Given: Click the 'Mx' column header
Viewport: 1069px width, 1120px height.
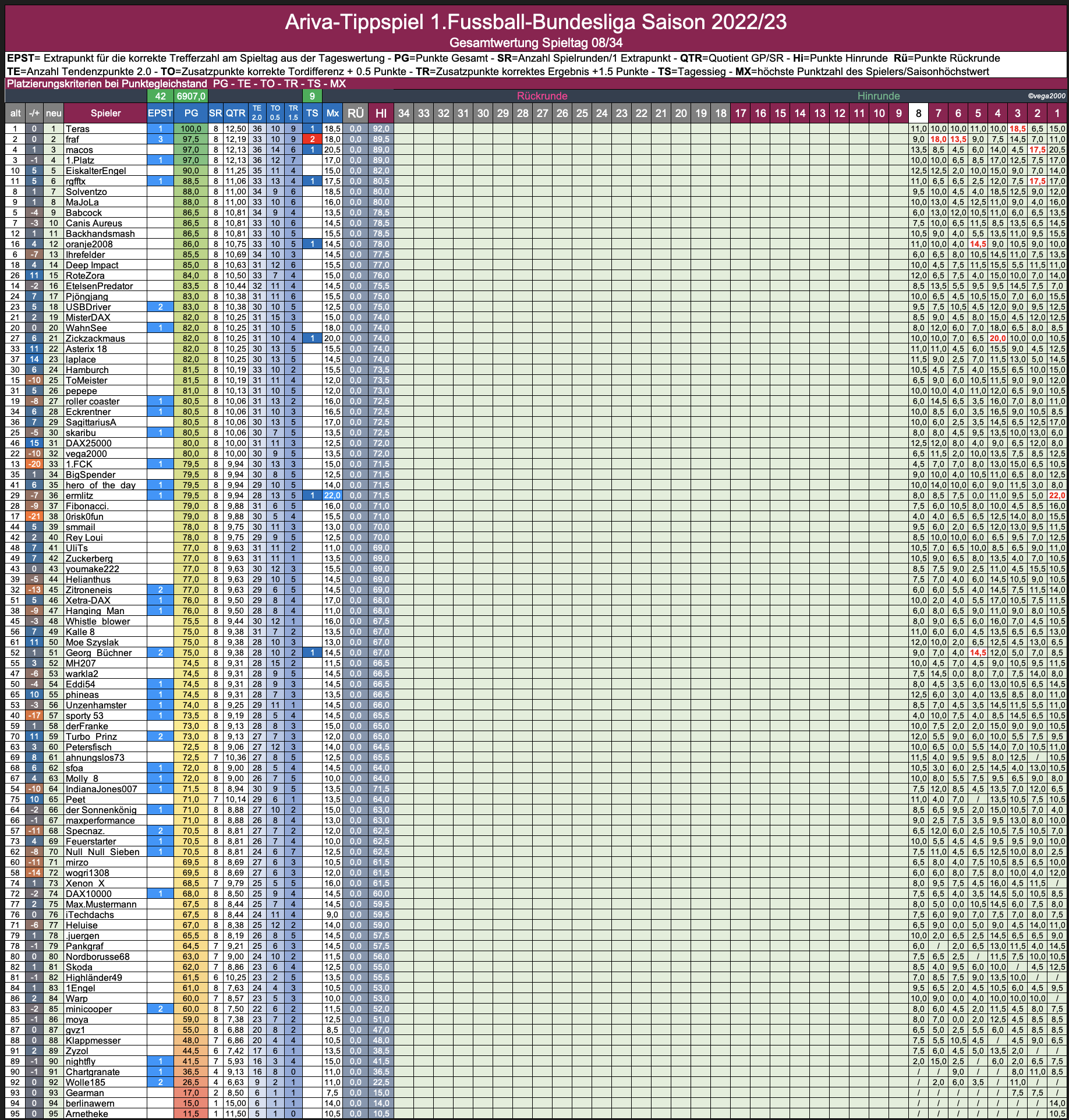Looking at the screenshot, I should pyautogui.click(x=332, y=113).
